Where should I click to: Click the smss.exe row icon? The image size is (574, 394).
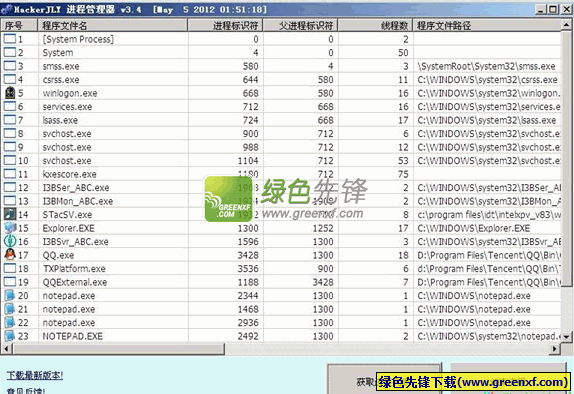click(x=10, y=66)
